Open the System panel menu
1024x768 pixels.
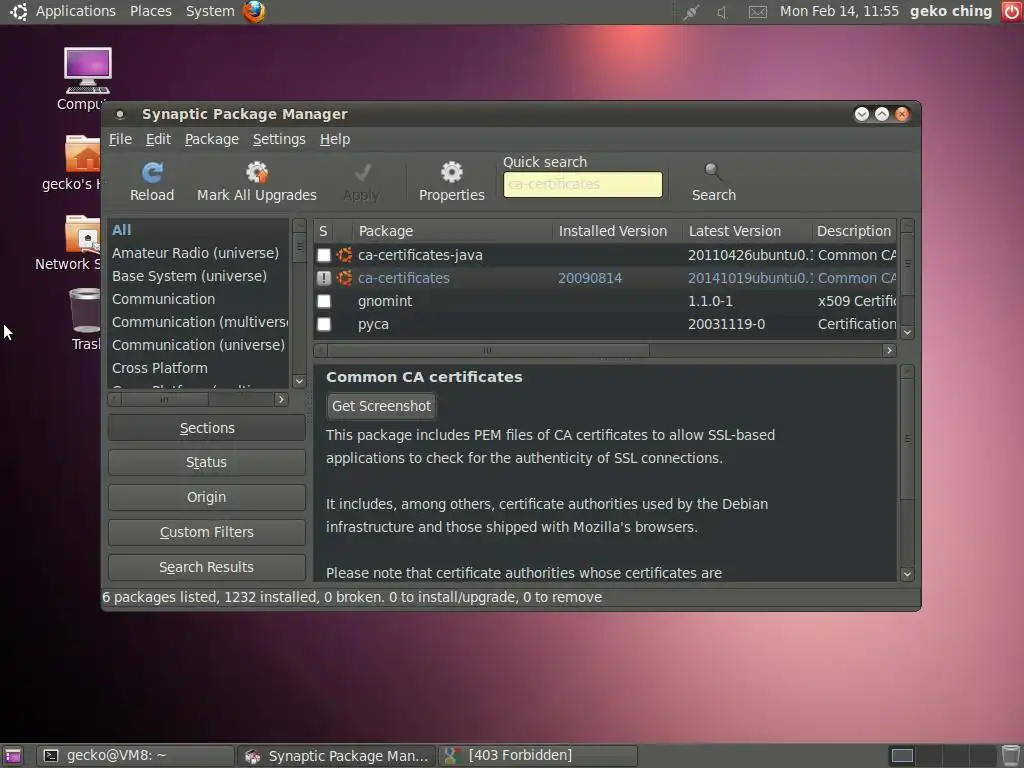tap(210, 11)
